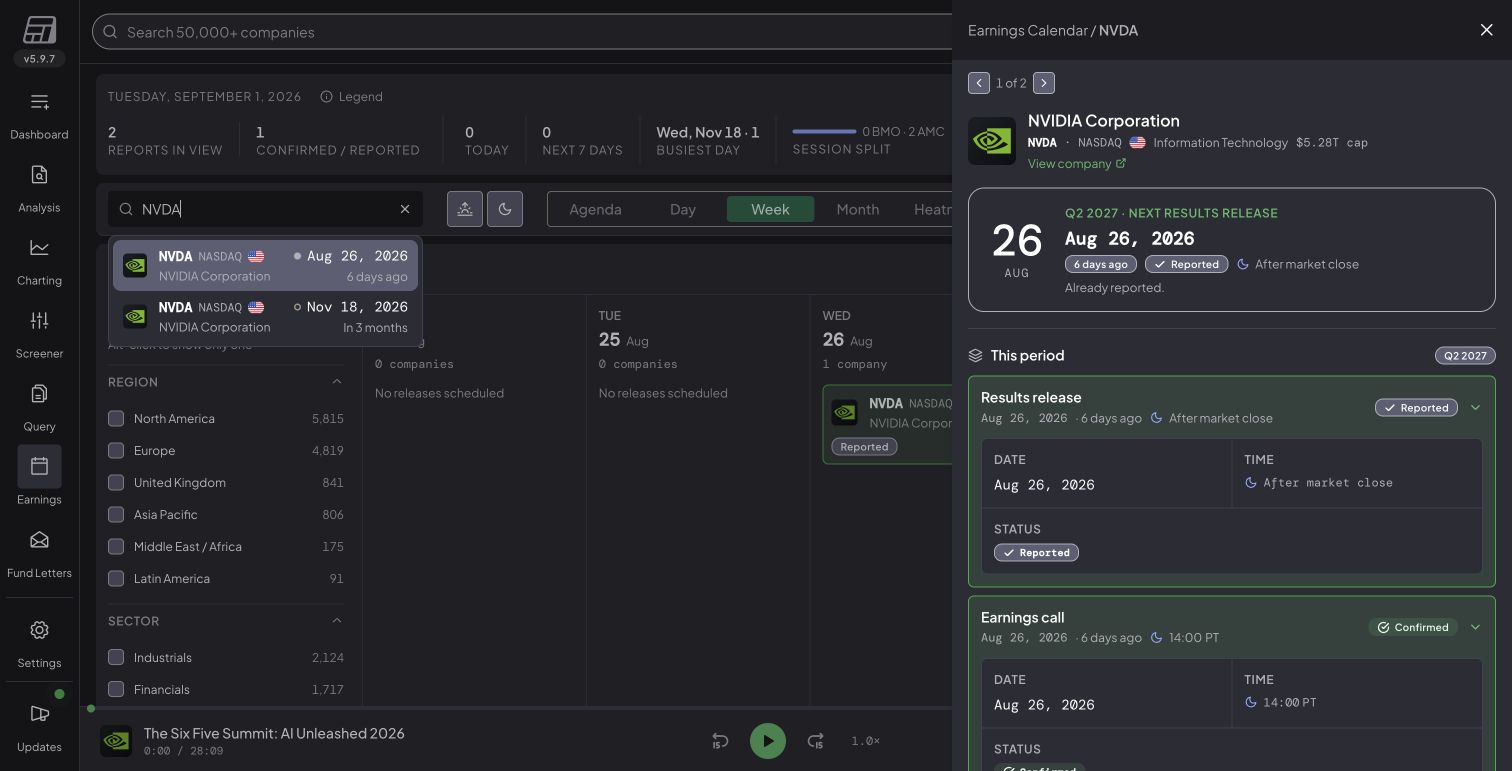1512x771 pixels.
Task: Click The Six Five Summit track title
Action: click(274, 733)
